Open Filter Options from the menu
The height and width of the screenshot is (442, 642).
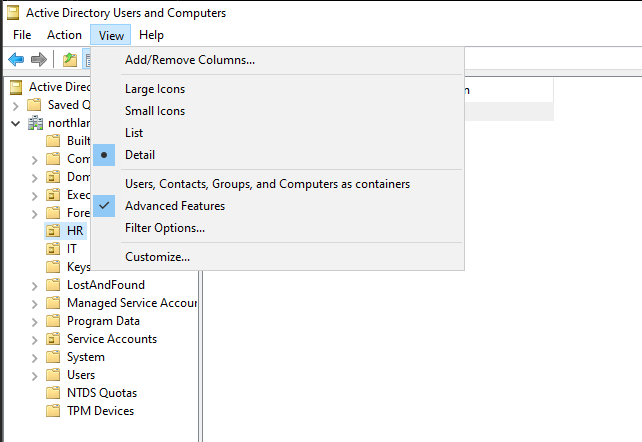pyautogui.click(x=165, y=228)
